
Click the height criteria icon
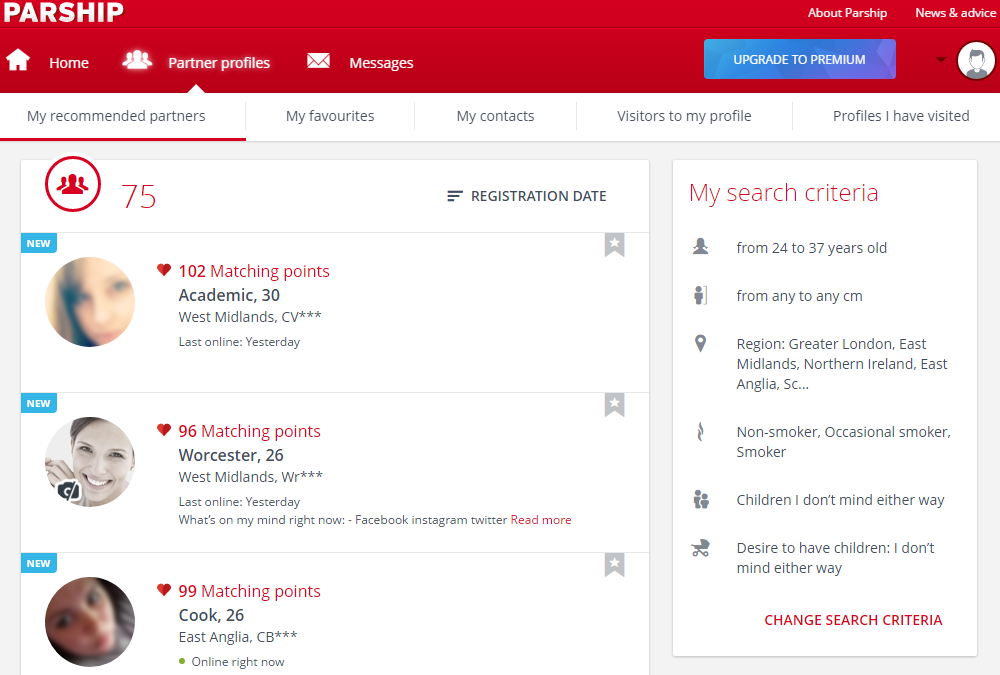(700, 295)
